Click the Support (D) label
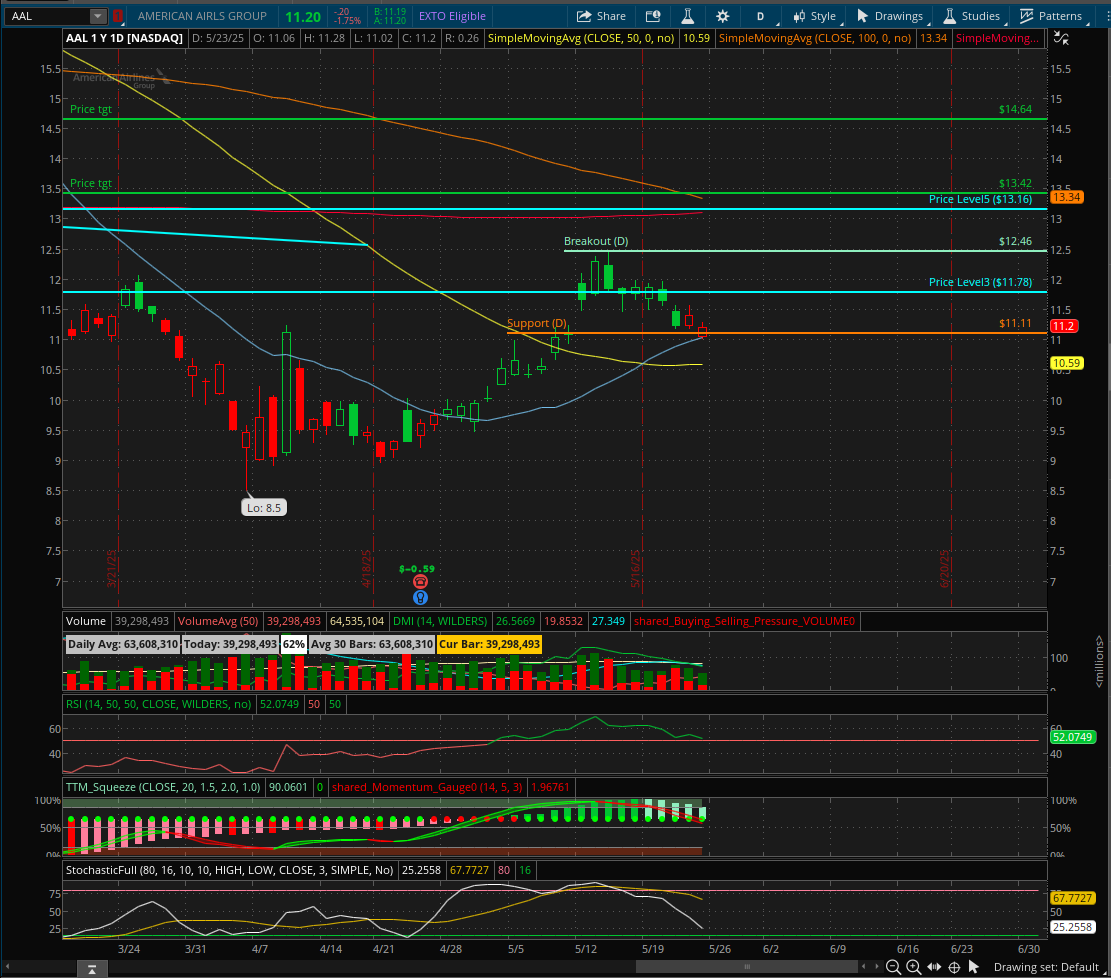 tap(536, 323)
